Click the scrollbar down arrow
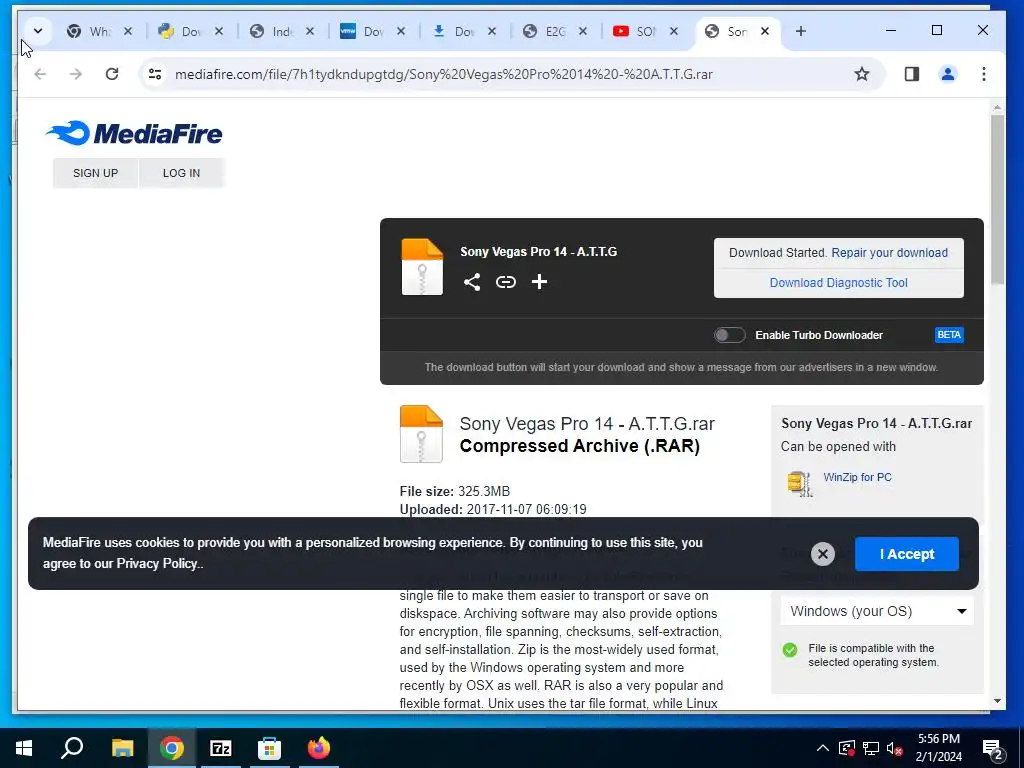This screenshot has height=768, width=1024. [997, 701]
